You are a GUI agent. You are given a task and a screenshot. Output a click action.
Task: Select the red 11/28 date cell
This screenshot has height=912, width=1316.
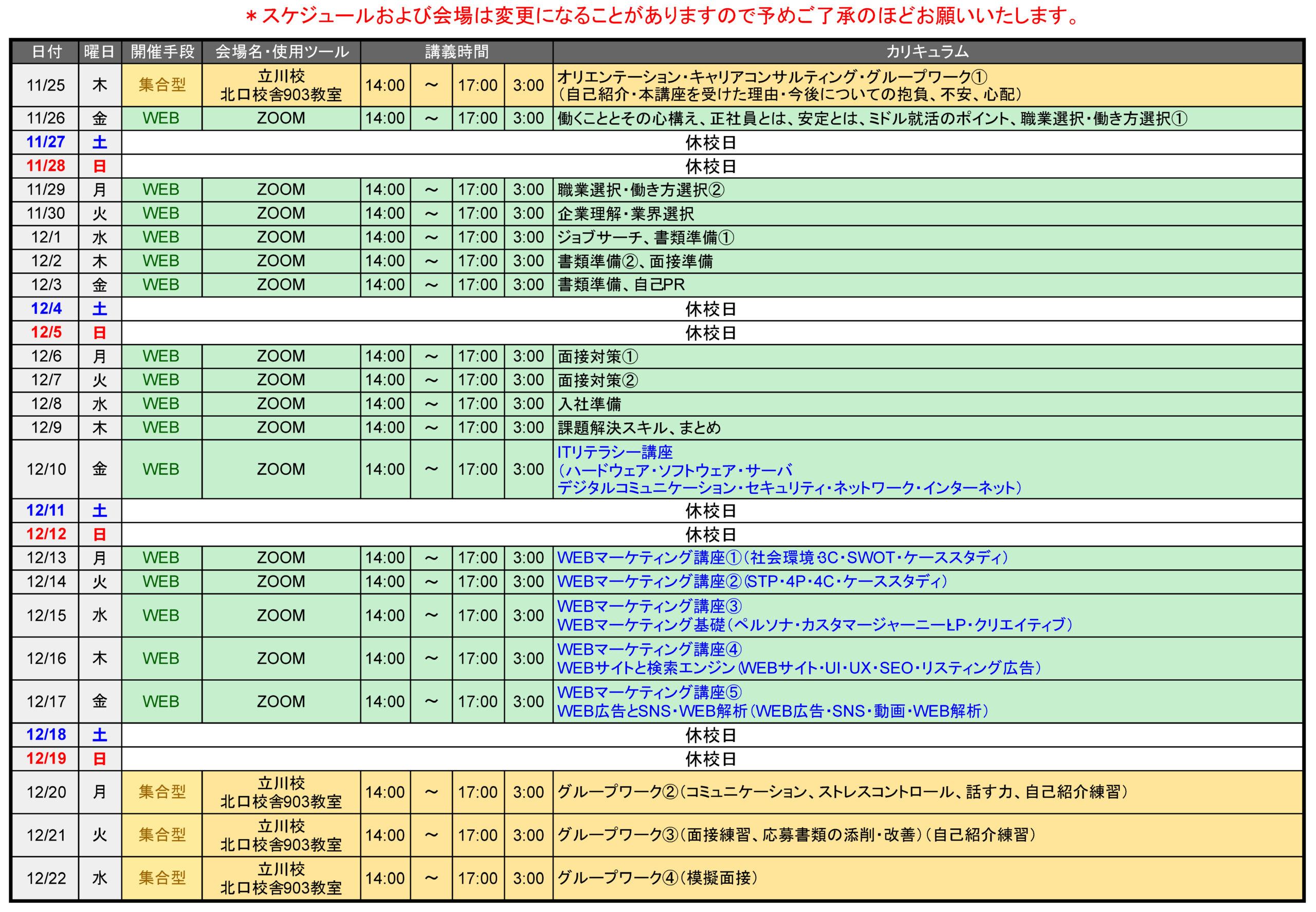pos(46,166)
